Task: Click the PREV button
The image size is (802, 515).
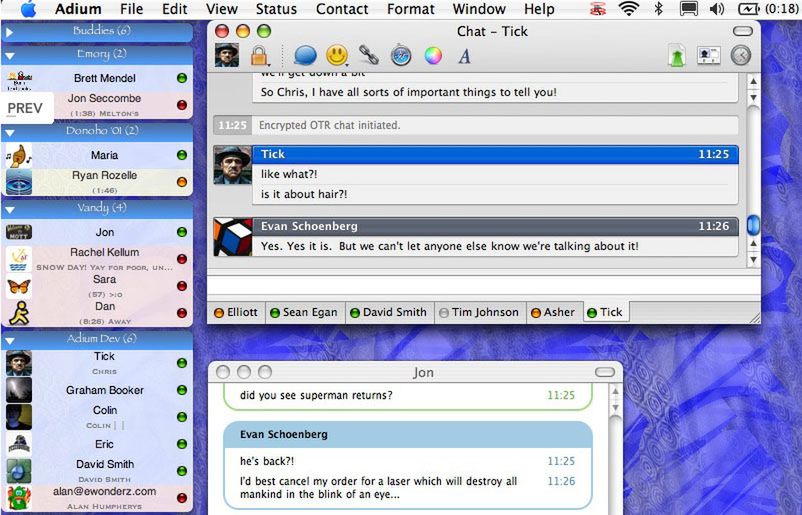Action: (26, 108)
